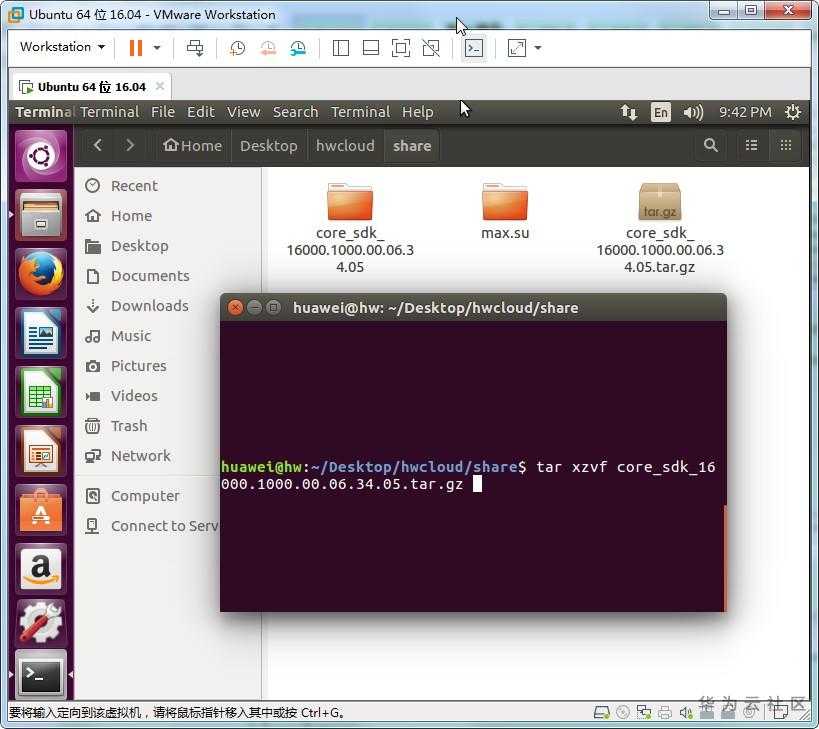Launch LibreOffice Impress from launcher
This screenshot has width=819, height=729.
[x=41, y=451]
